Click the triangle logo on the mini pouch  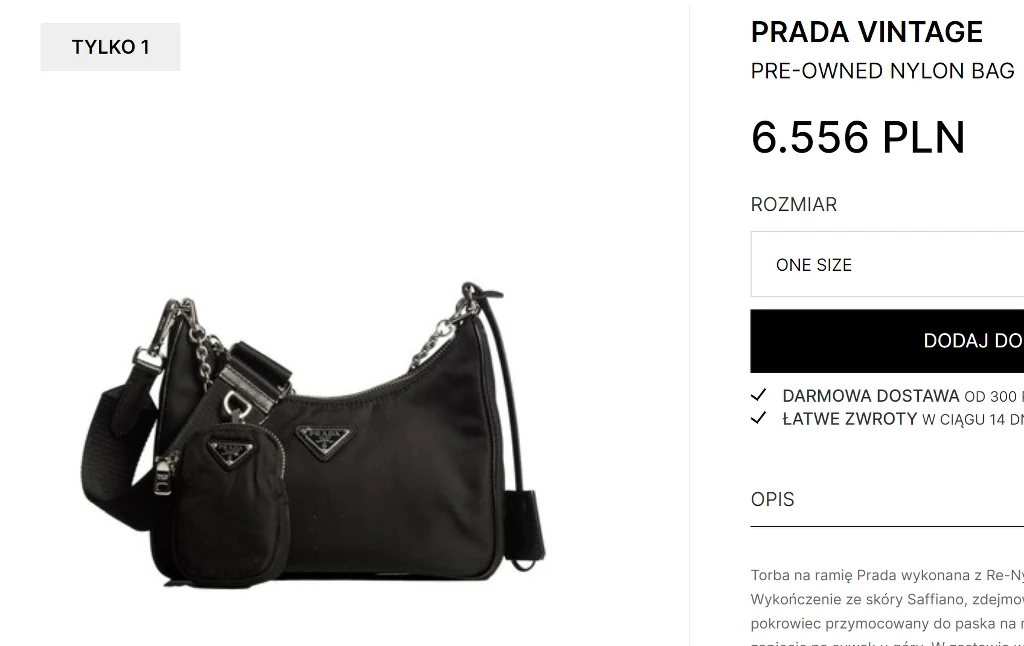230,452
